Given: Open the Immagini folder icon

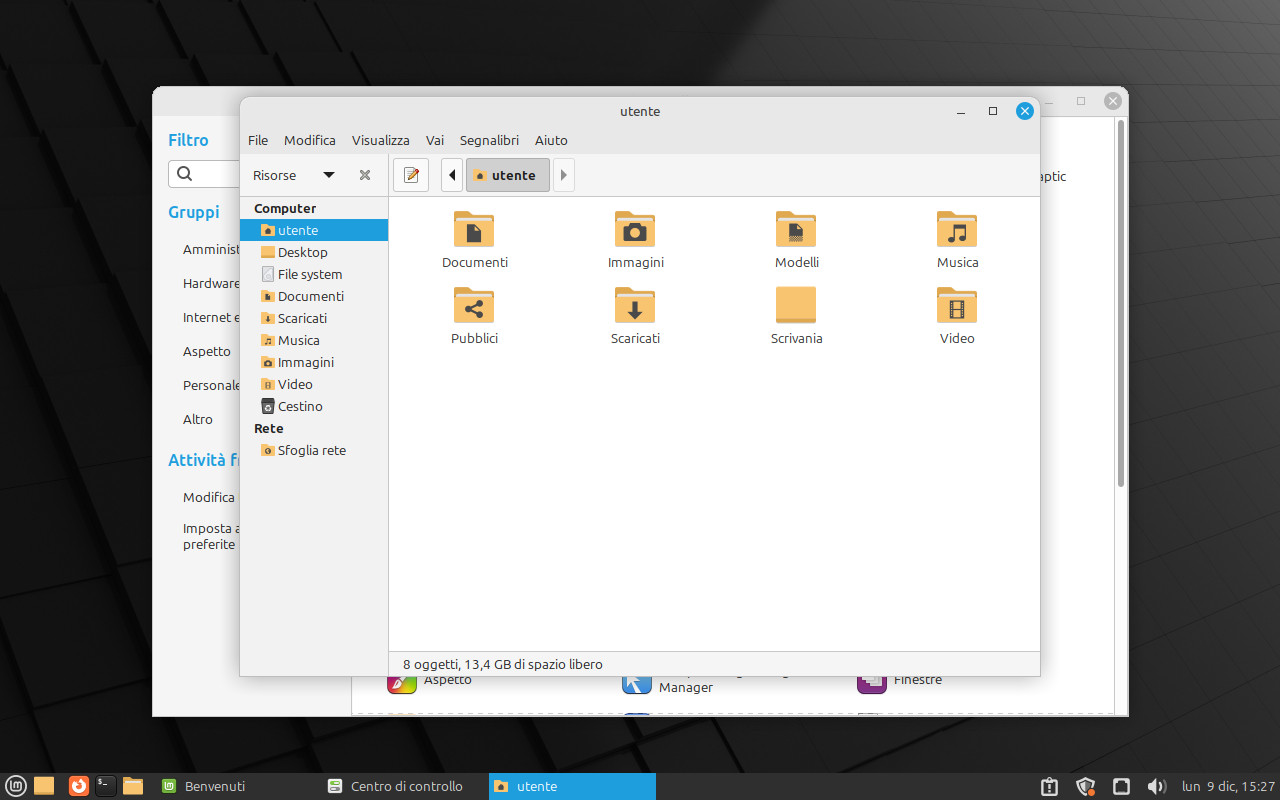Looking at the screenshot, I should [x=635, y=230].
